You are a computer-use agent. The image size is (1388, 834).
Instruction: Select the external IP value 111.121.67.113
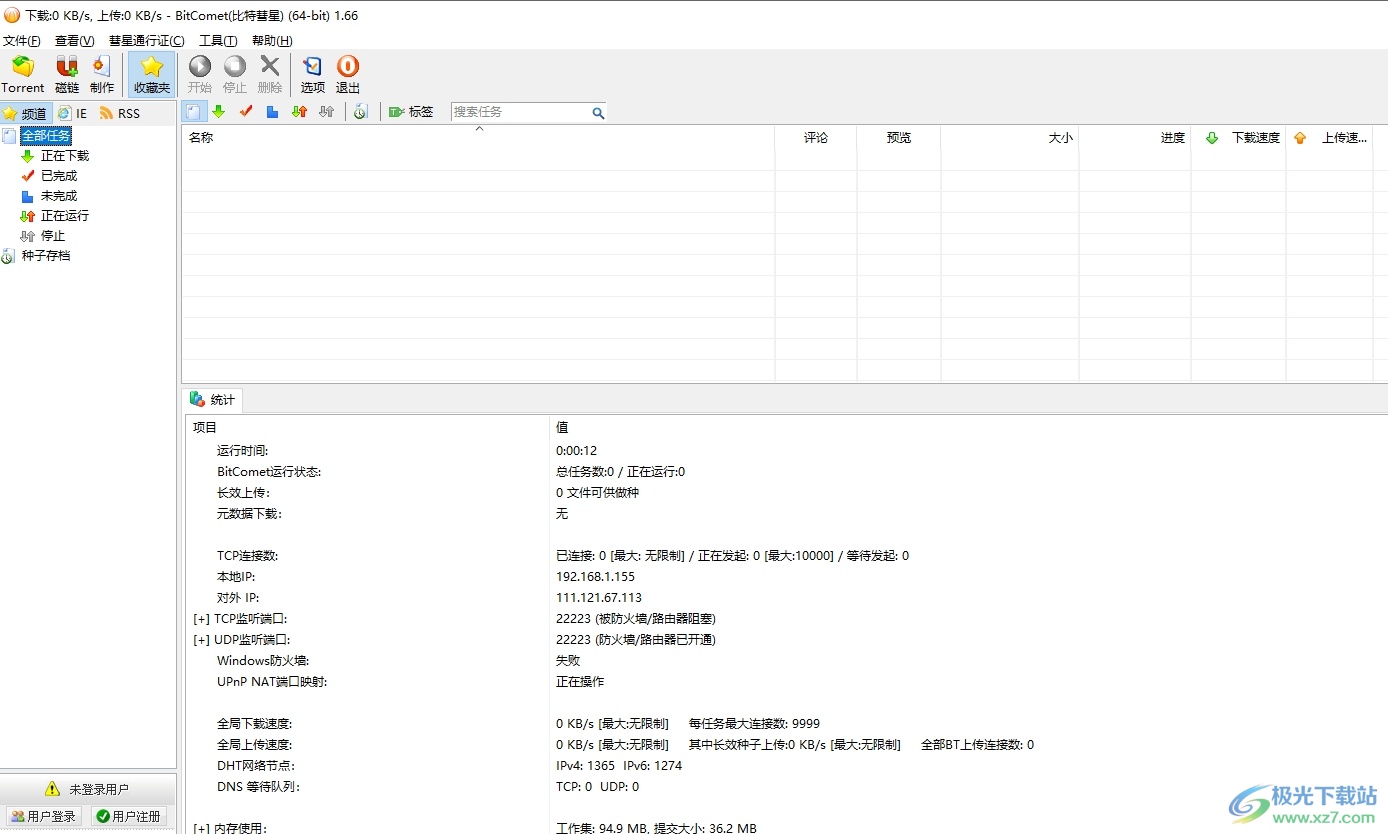[599, 598]
